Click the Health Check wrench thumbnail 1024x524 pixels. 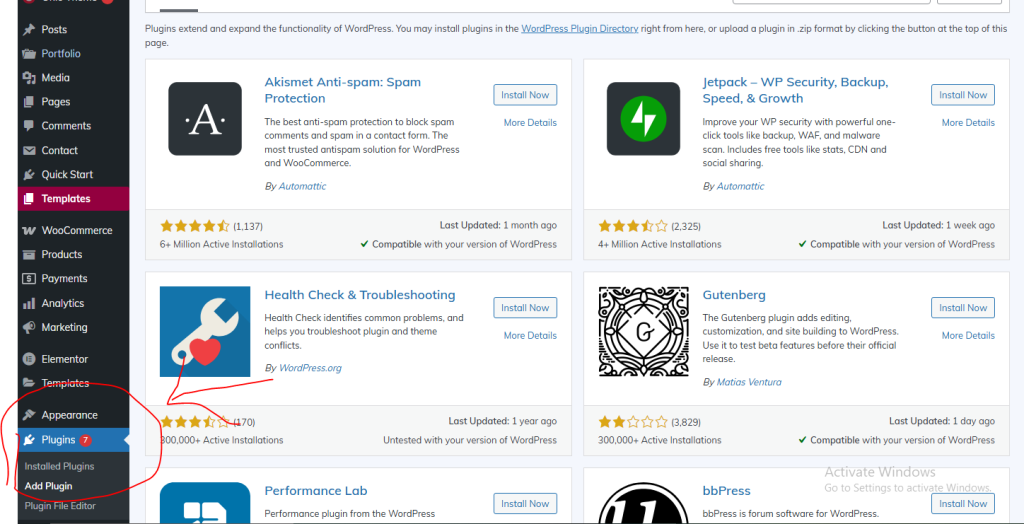click(205, 331)
